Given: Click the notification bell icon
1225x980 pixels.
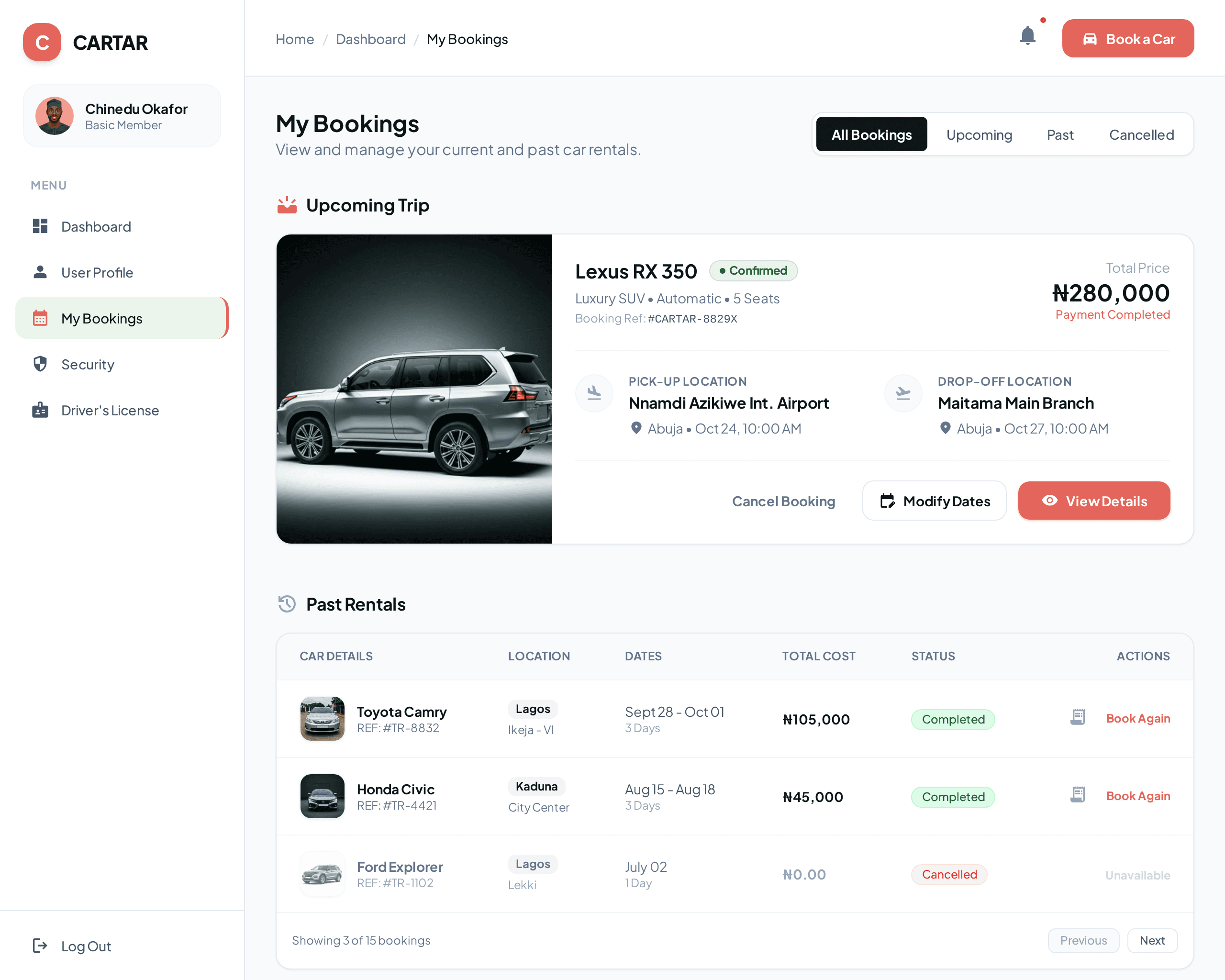Looking at the screenshot, I should point(1027,36).
